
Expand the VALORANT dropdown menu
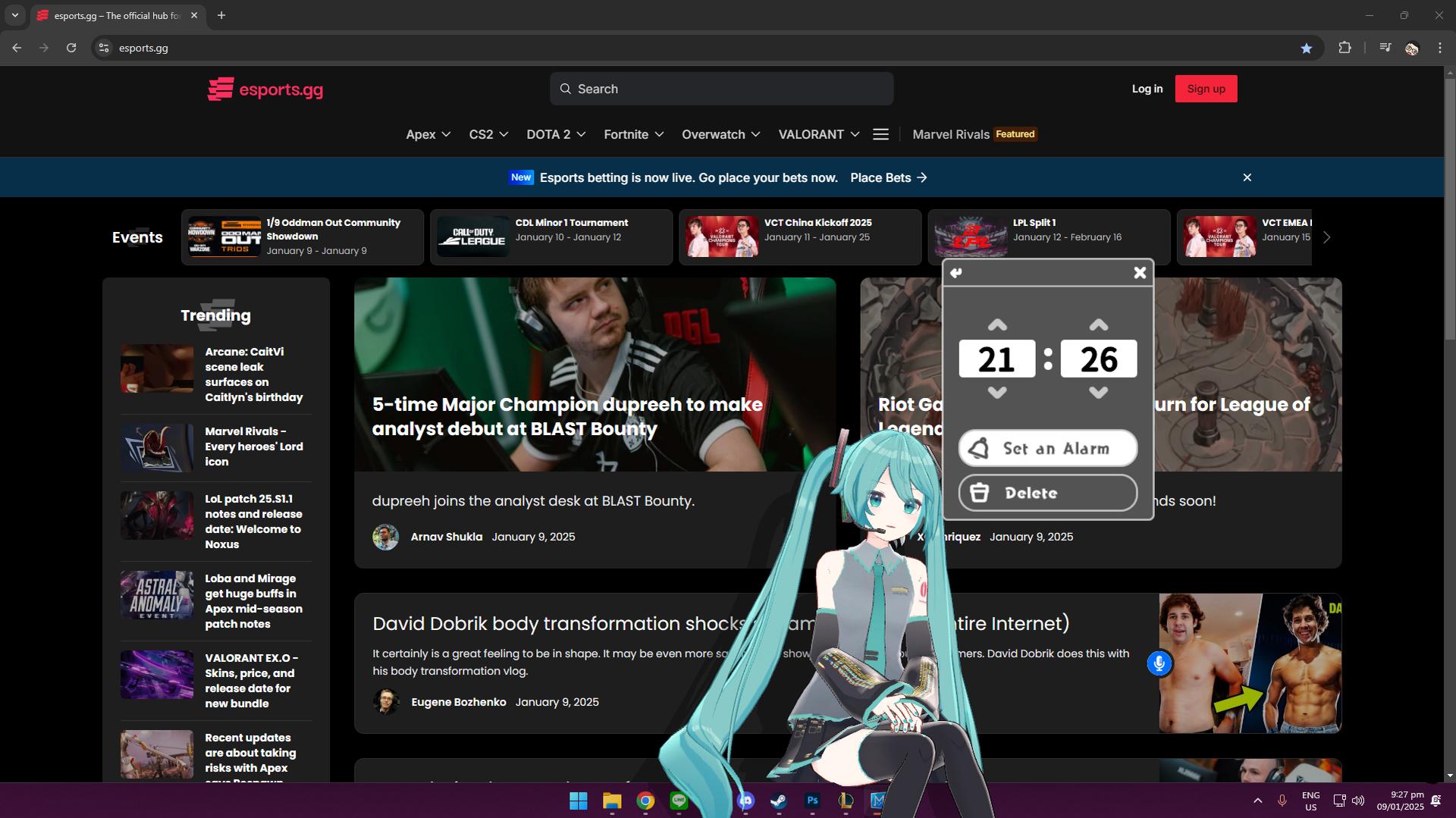tap(818, 134)
